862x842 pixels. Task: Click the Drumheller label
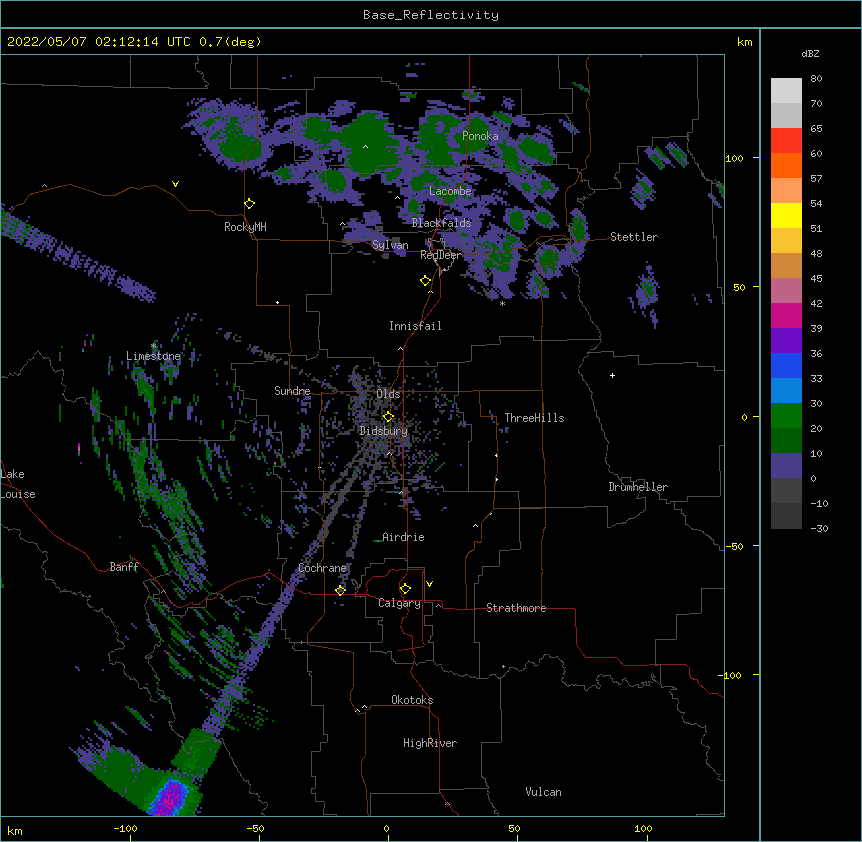point(638,487)
